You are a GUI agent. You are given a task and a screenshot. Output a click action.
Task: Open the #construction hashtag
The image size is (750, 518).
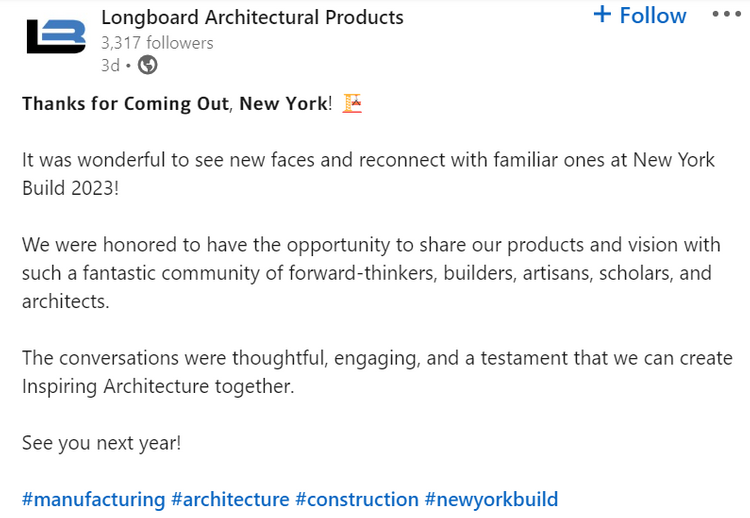[357, 499]
